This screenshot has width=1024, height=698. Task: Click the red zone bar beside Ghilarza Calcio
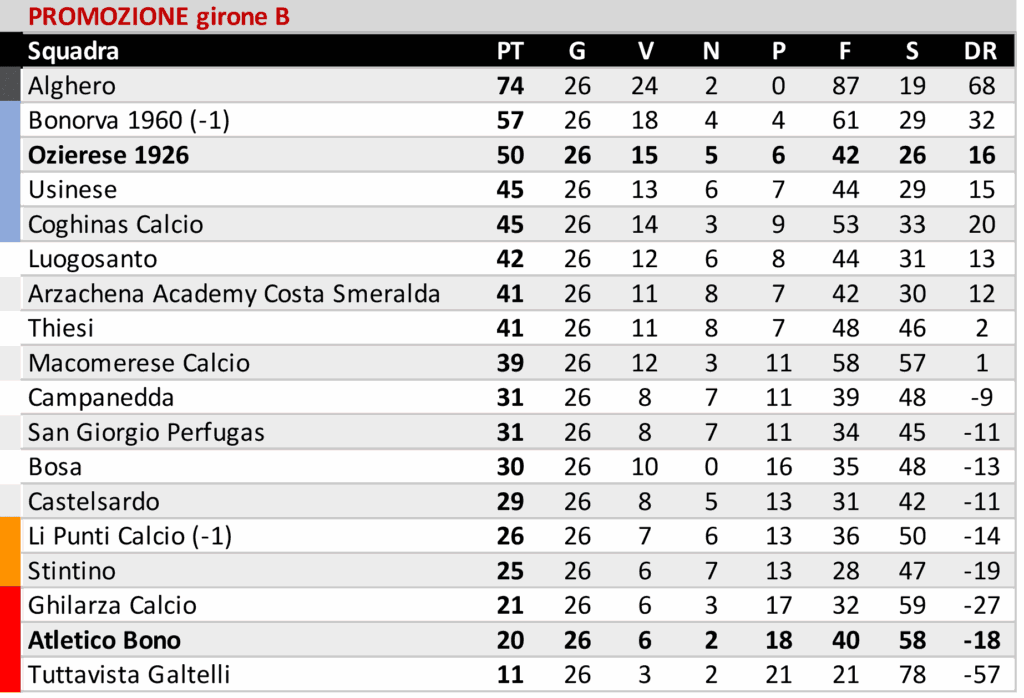10,606
